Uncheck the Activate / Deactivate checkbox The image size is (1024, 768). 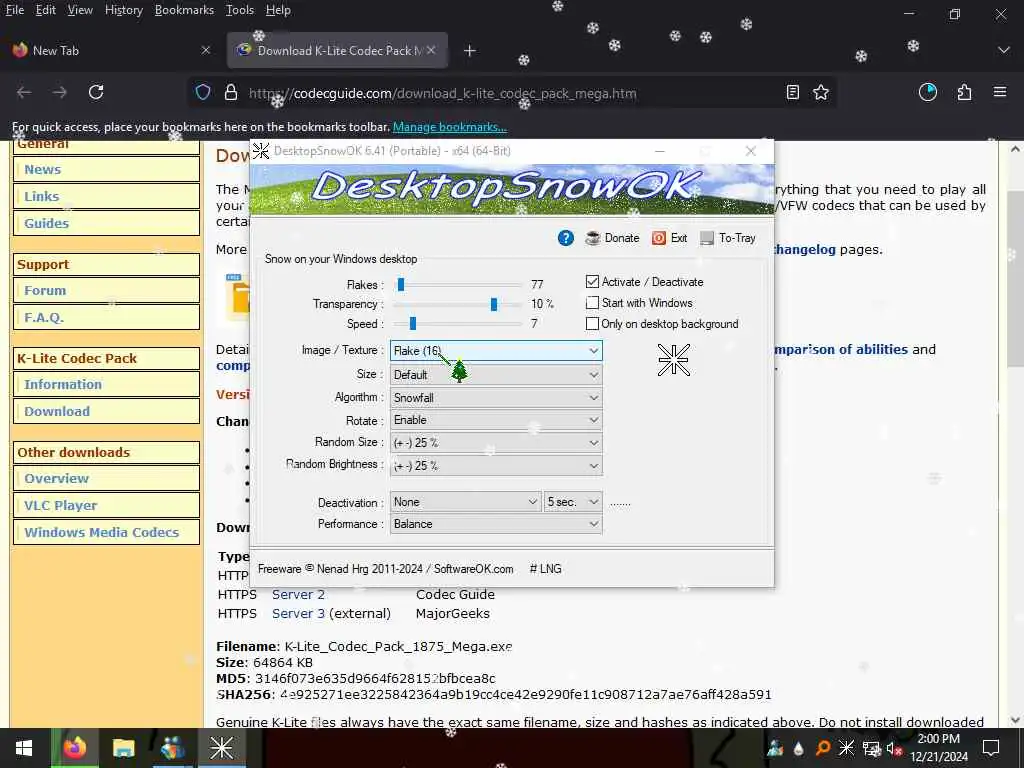click(592, 282)
